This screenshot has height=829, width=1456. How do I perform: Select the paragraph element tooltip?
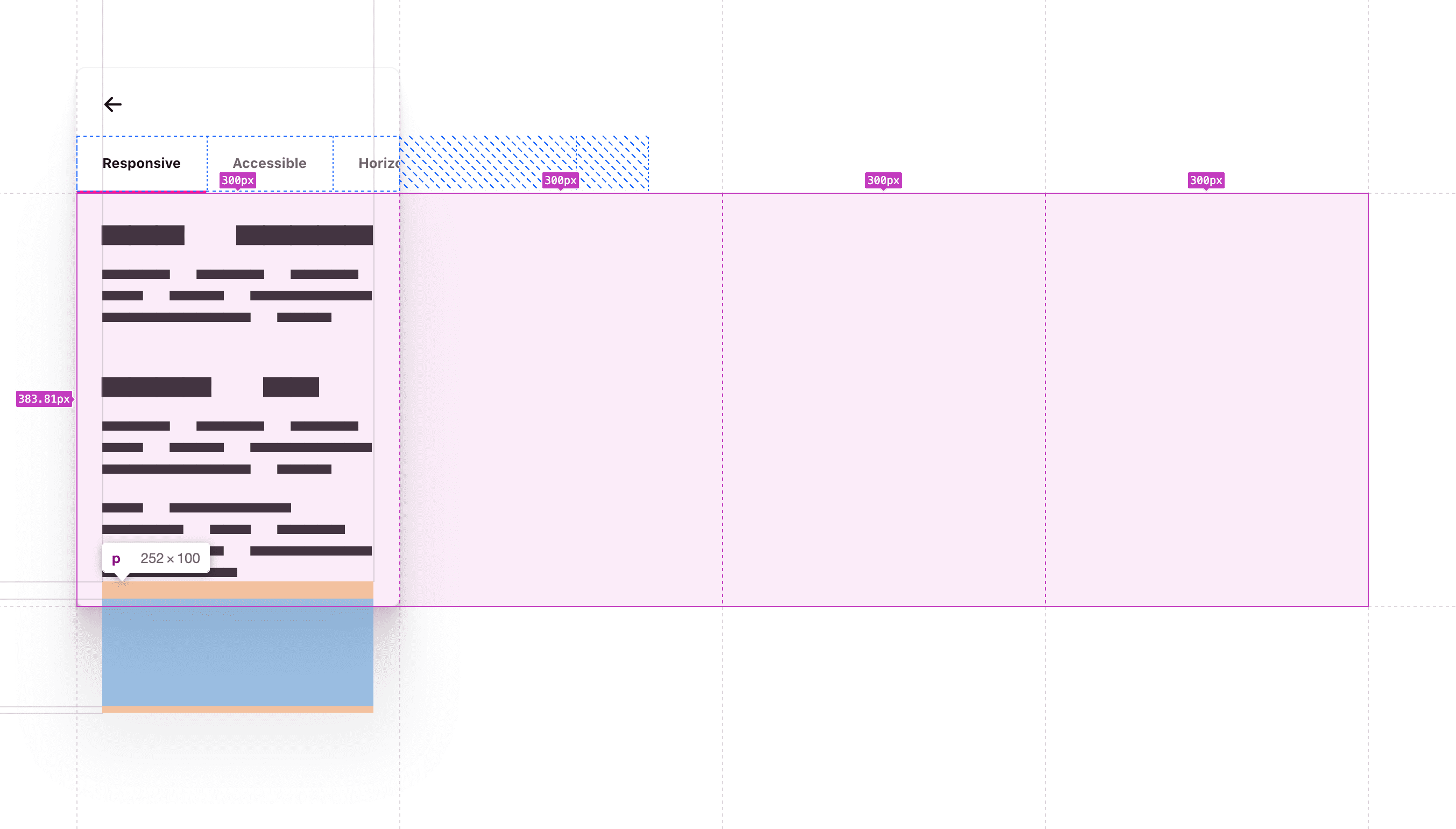click(155, 557)
